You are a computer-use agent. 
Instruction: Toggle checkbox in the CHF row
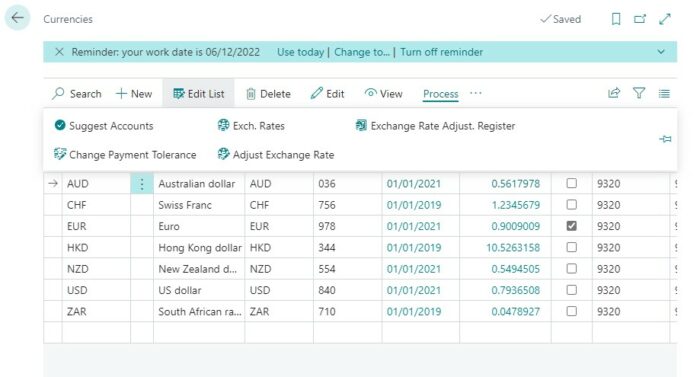tap(571, 205)
